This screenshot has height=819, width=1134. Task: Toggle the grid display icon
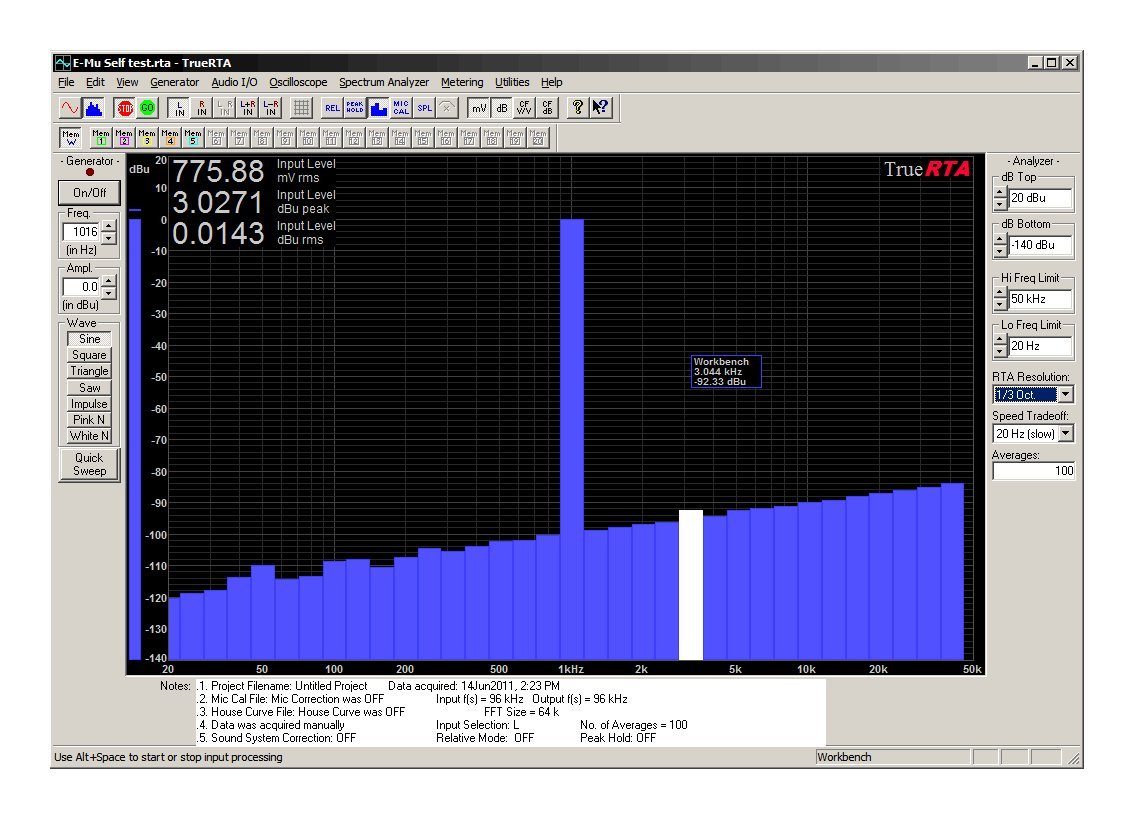click(302, 107)
